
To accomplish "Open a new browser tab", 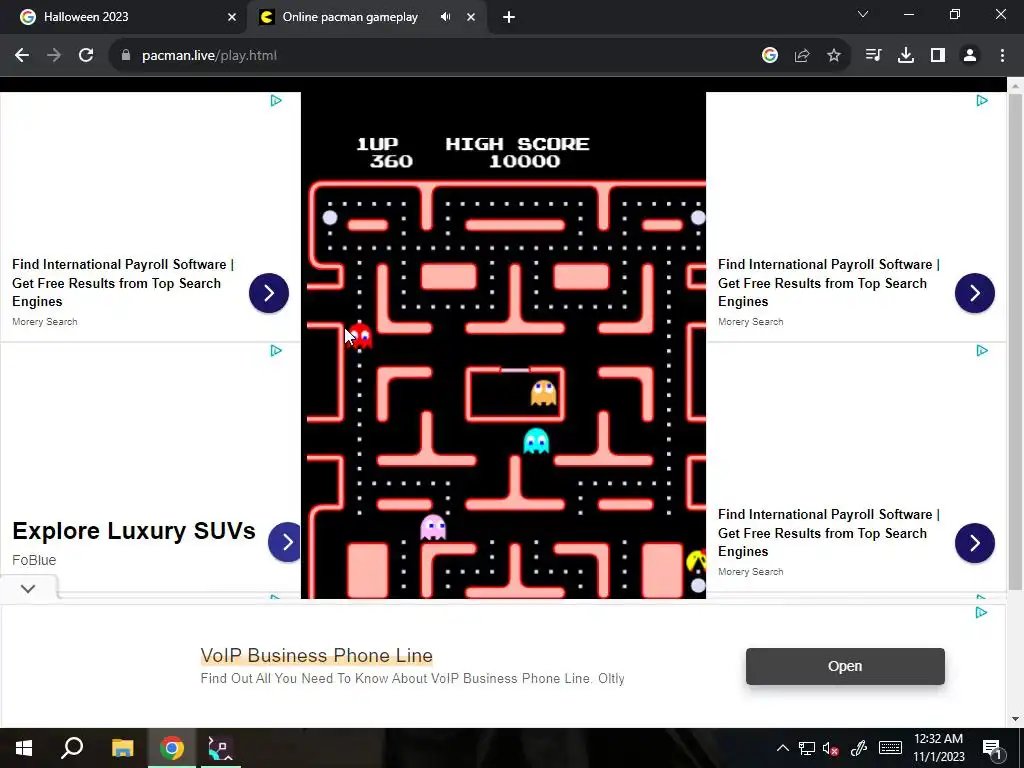I will point(509,17).
